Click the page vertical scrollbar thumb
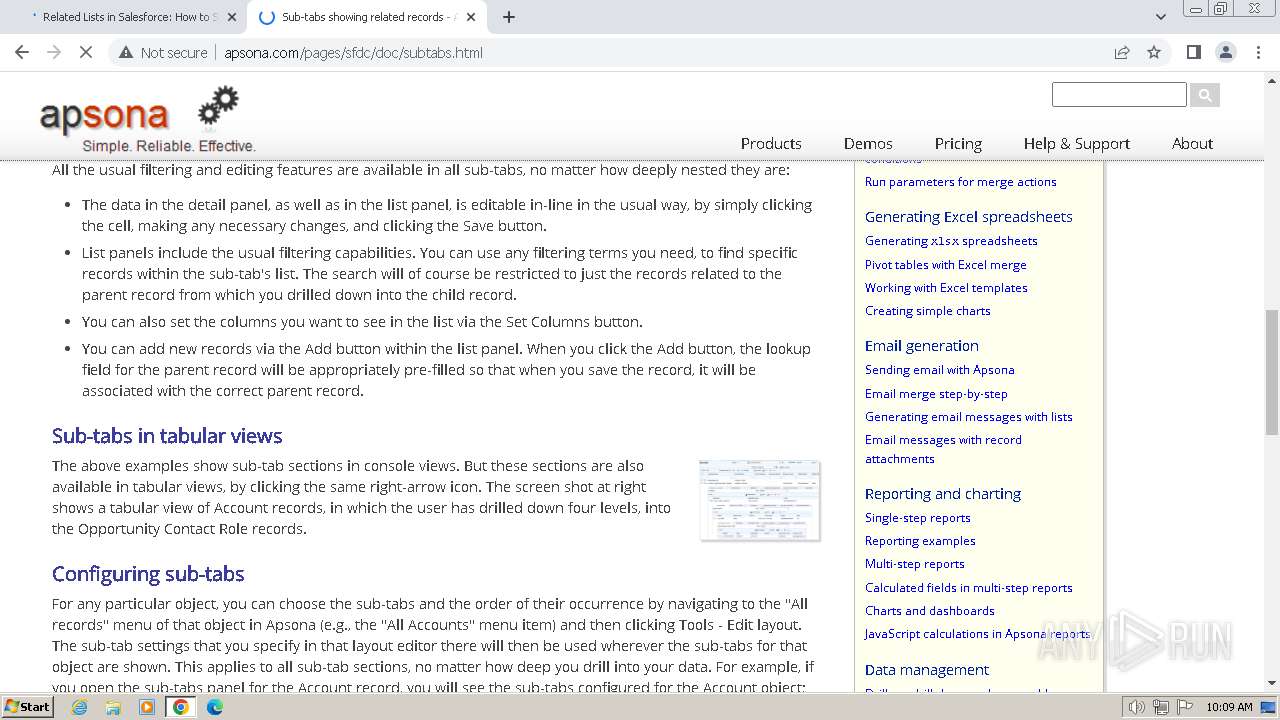 click(x=1272, y=372)
